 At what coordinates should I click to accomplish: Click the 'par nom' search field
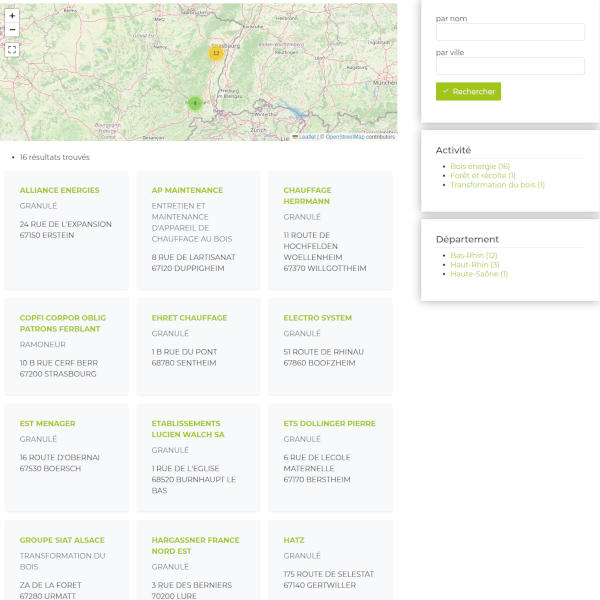[x=510, y=32]
